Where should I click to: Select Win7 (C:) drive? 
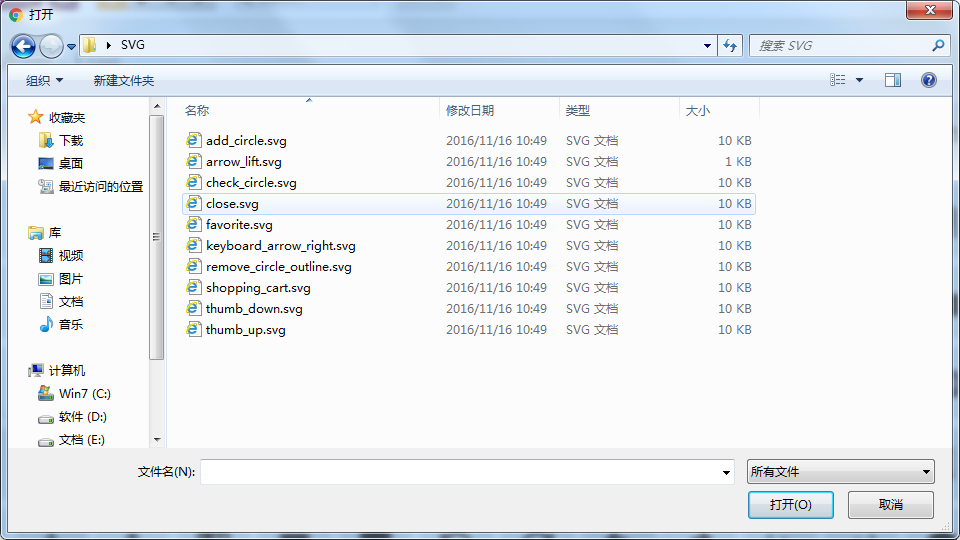pyautogui.click(x=84, y=394)
